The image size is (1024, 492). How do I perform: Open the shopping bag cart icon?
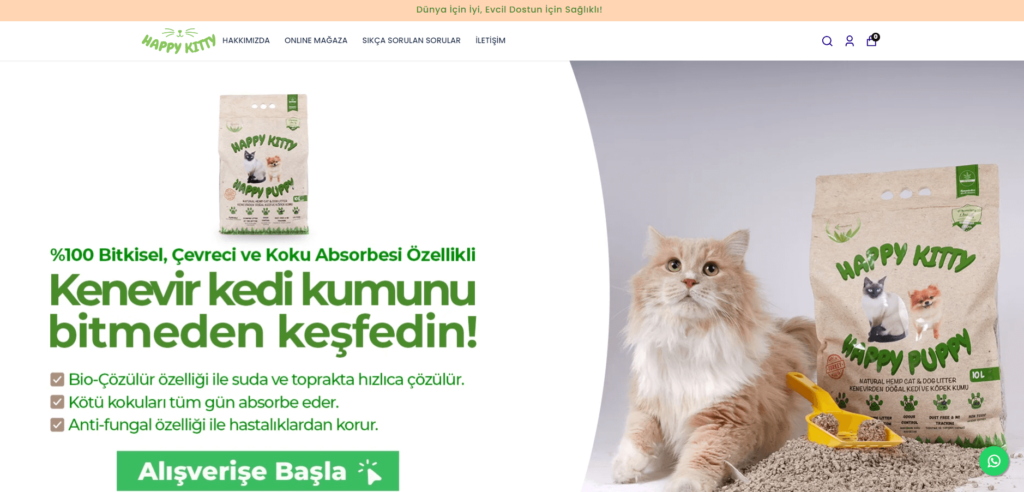coord(871,42)
